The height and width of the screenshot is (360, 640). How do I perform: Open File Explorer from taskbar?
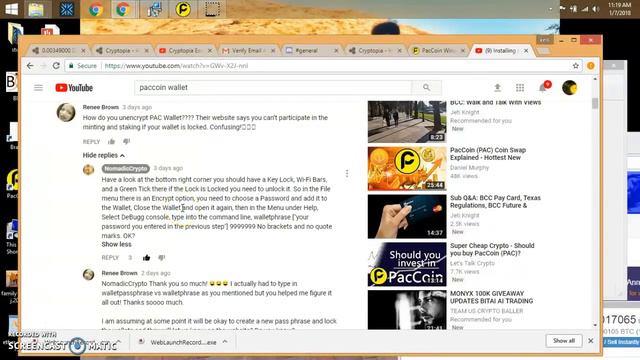pos(36,9)
